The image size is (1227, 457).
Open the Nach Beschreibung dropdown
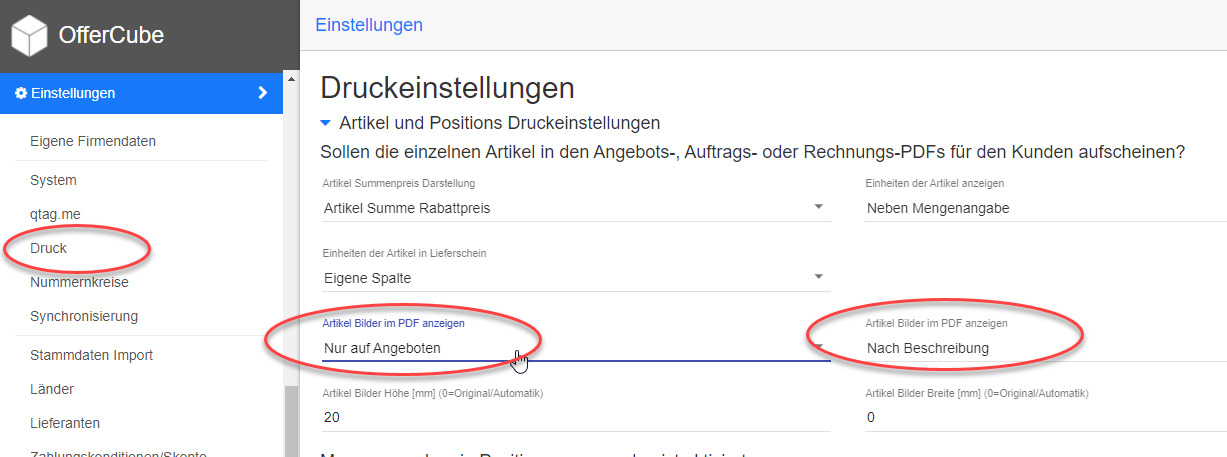[1040, 348]
